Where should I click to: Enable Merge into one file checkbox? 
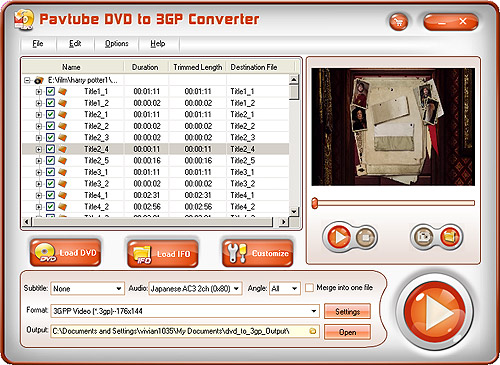click(309, 287)
